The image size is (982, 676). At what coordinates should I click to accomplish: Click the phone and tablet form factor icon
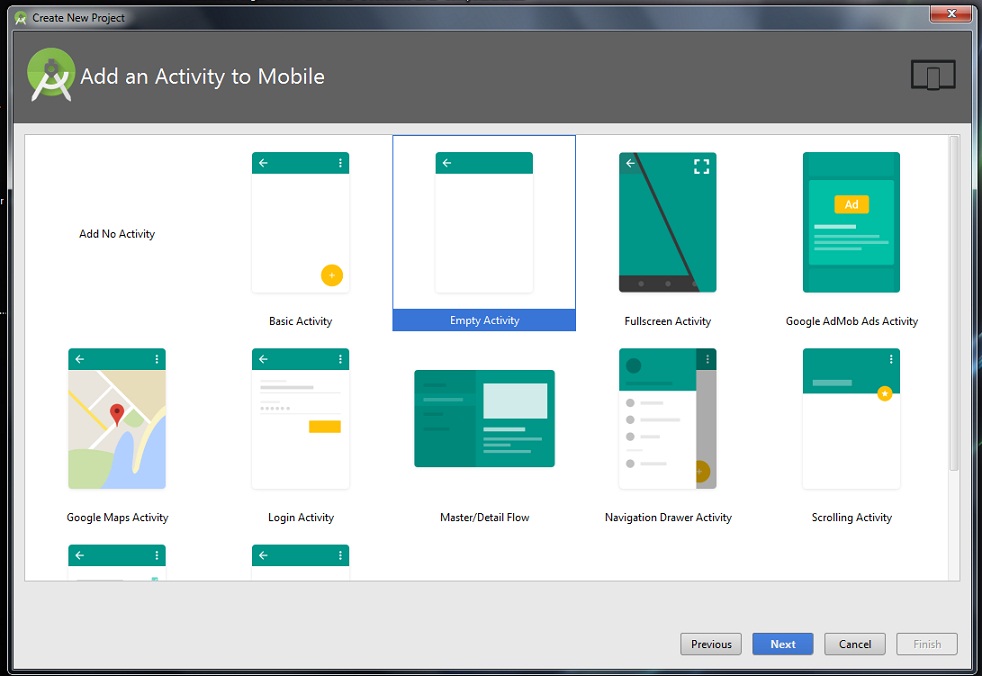(933, 75)
